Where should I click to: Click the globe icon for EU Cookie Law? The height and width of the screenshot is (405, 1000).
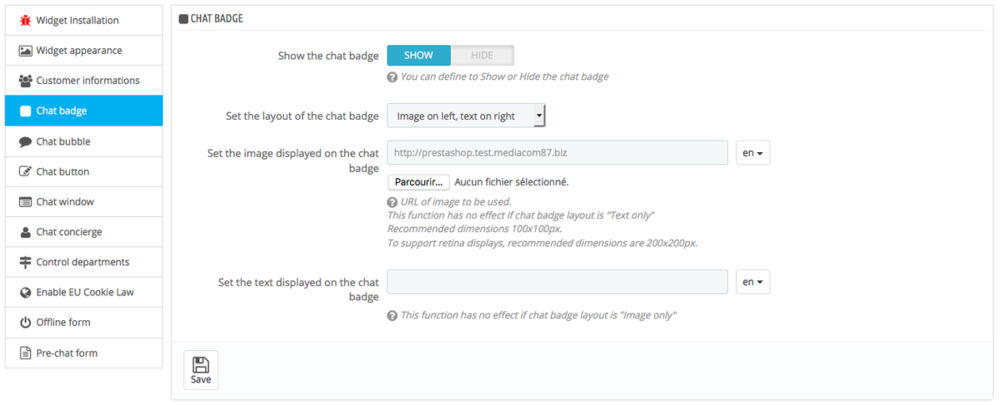[x=26, y=292]
